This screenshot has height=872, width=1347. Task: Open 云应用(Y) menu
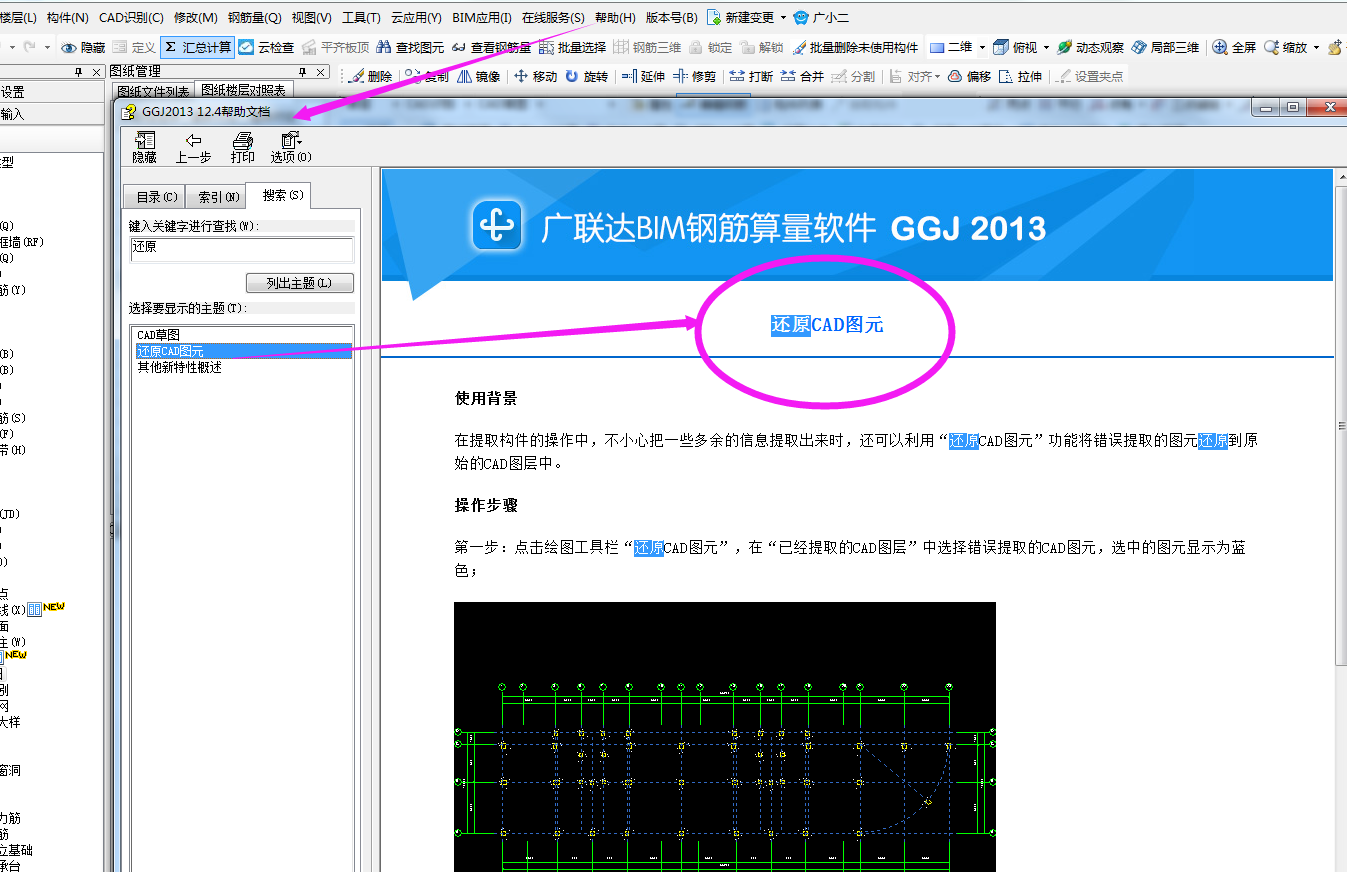(416, 18)
